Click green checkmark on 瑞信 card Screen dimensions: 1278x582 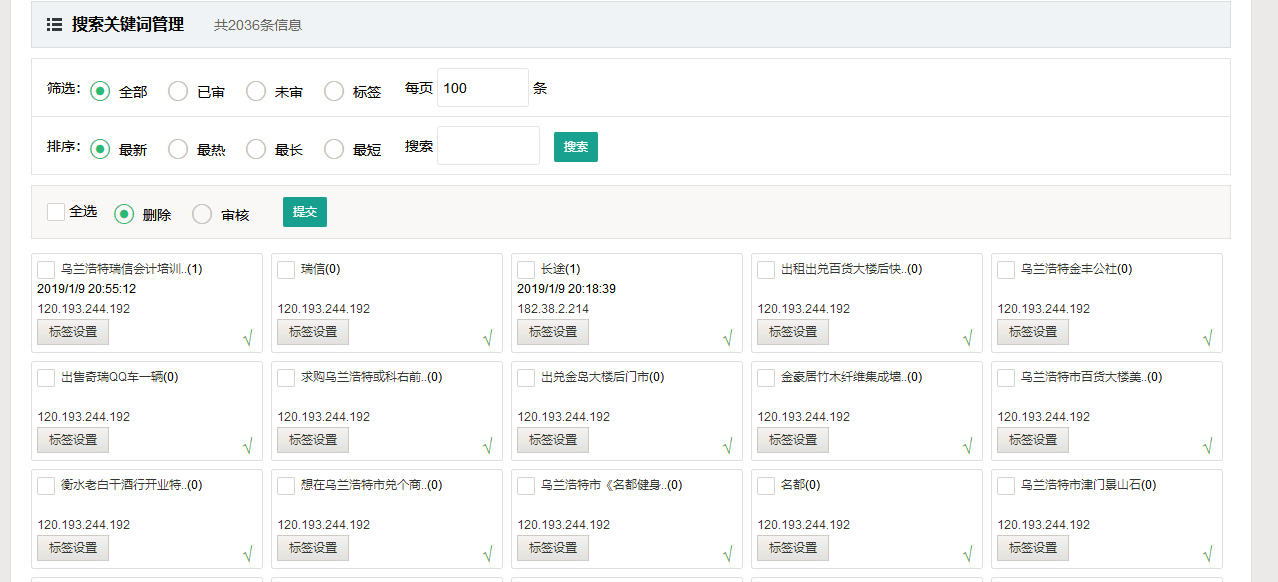tap(487, 338)
